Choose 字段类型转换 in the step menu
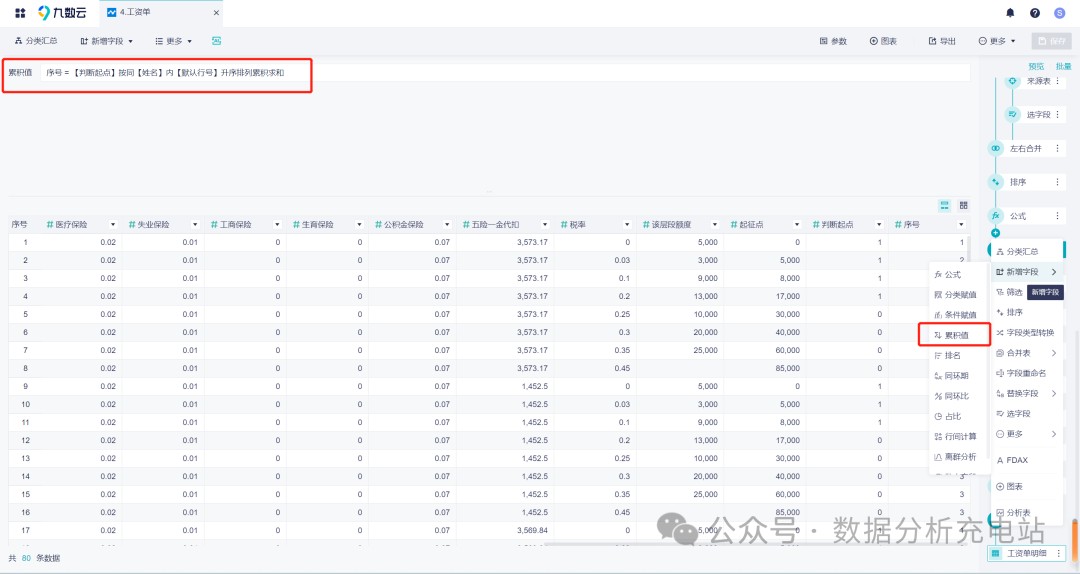The width and height of the screenshot is (1080, 574). point(1027,333)
